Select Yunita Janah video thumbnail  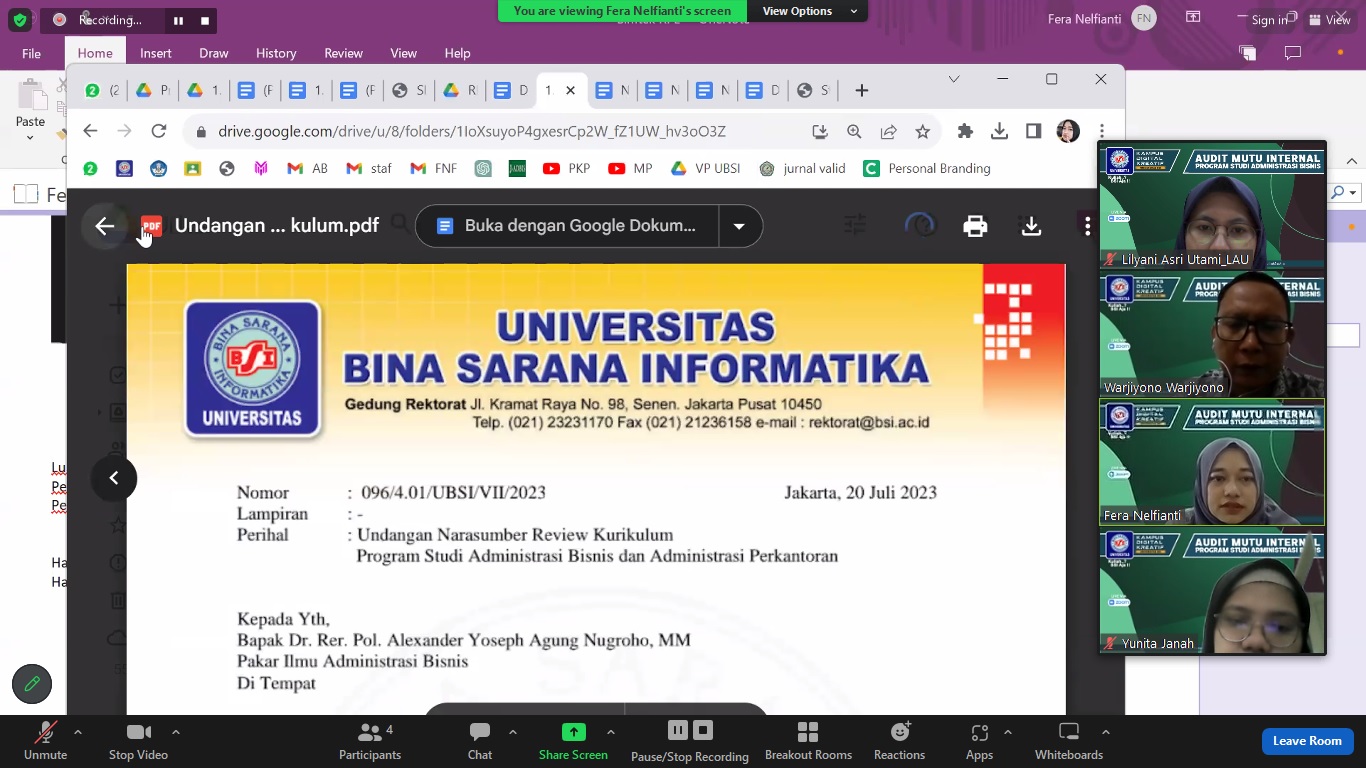[1212, 591]
